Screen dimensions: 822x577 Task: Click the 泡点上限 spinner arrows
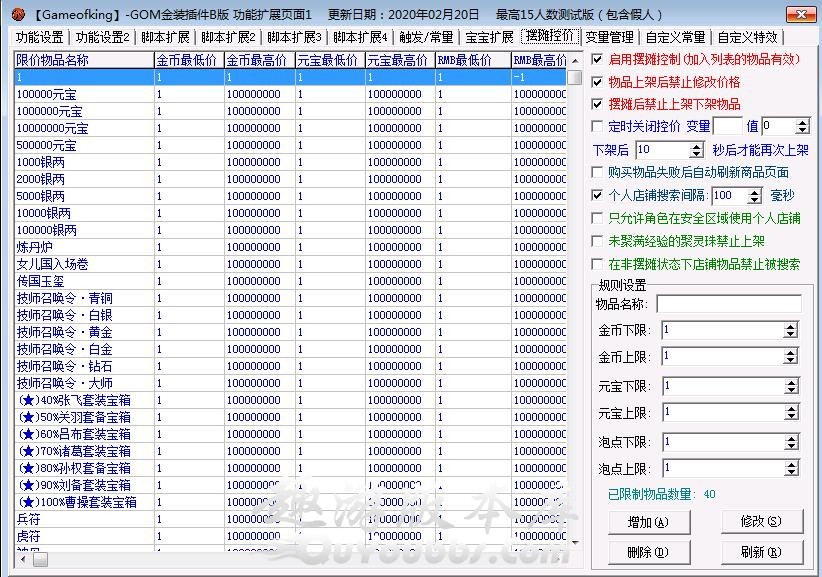click(x=792, y=469)
